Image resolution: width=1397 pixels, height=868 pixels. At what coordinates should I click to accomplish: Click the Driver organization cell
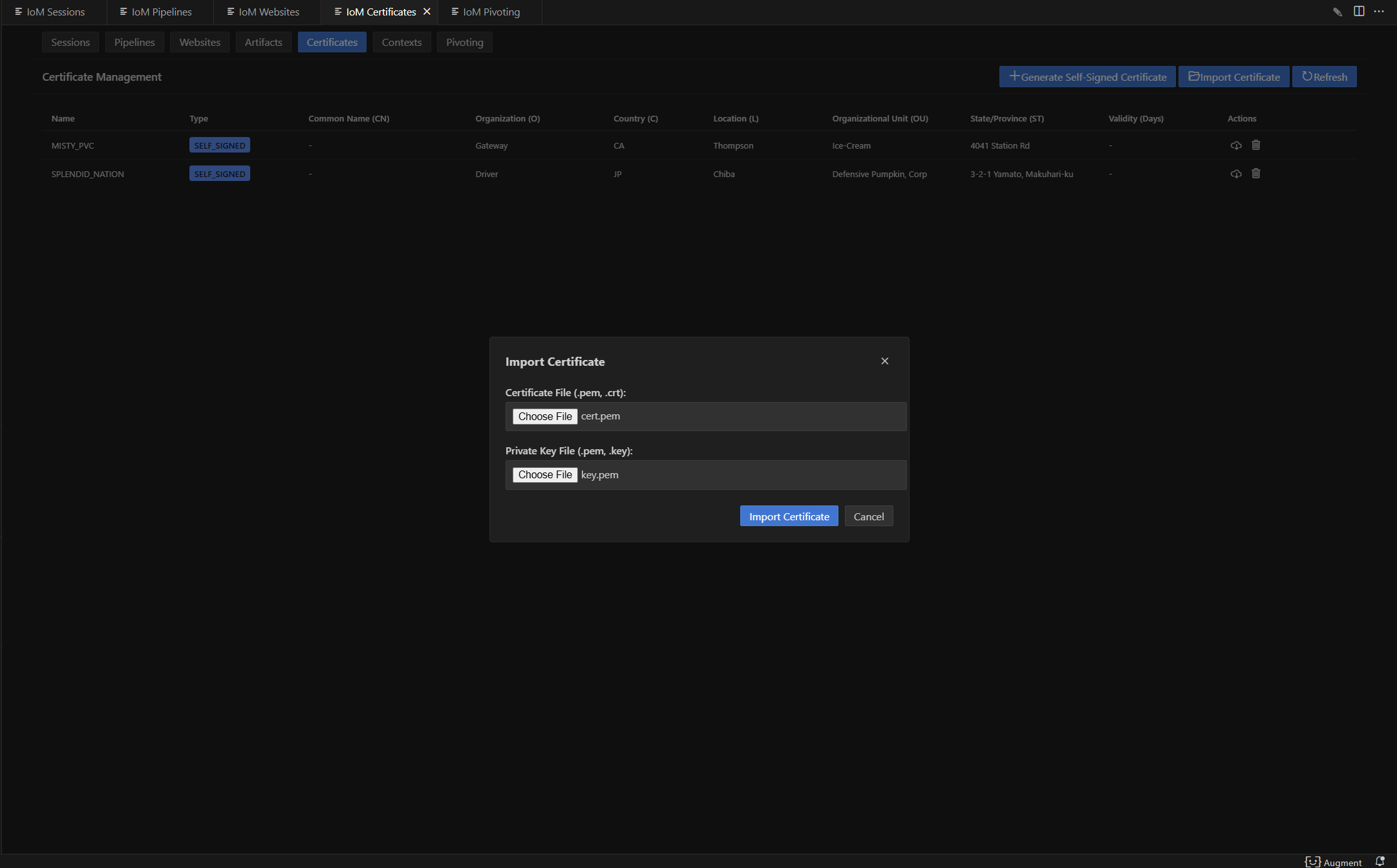(x=487, y=174)
